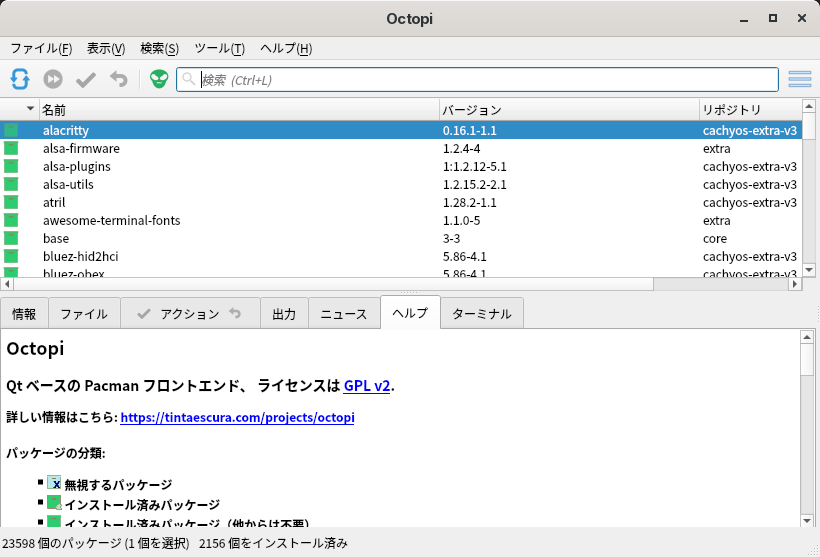Click the sort arrow in the status column header
The width and height of the screenshot is (820, 557).
click(x=30, y=109)
